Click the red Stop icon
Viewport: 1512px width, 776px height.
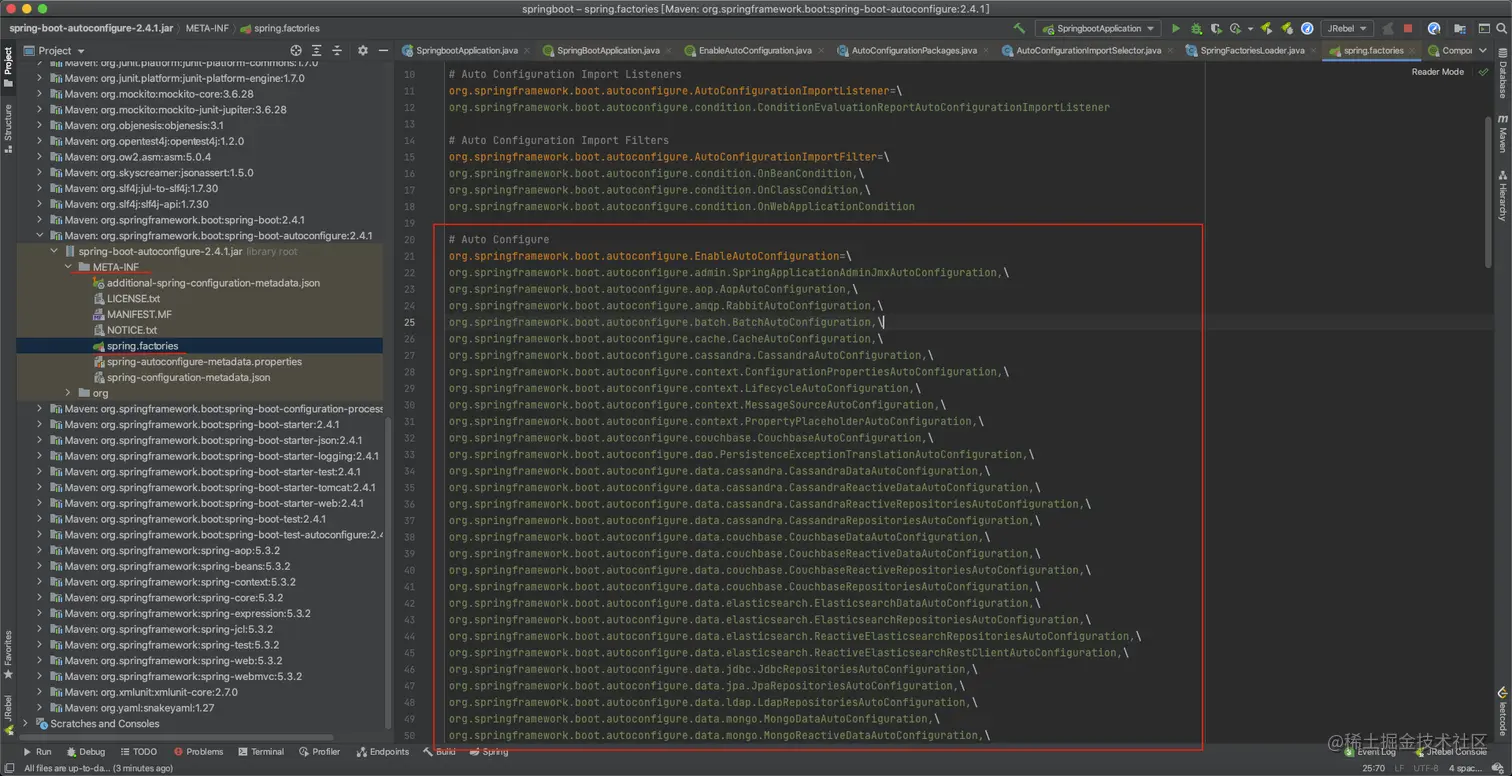pos(1408,29)
